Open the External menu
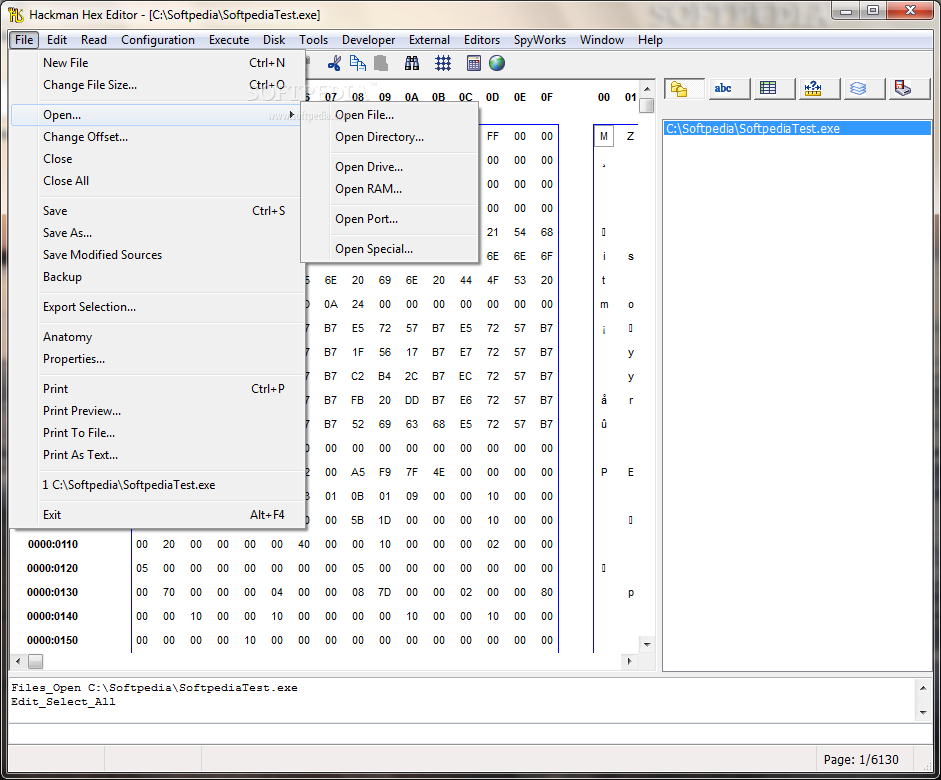Screen dimensions: 941x780 click(429, 40)
